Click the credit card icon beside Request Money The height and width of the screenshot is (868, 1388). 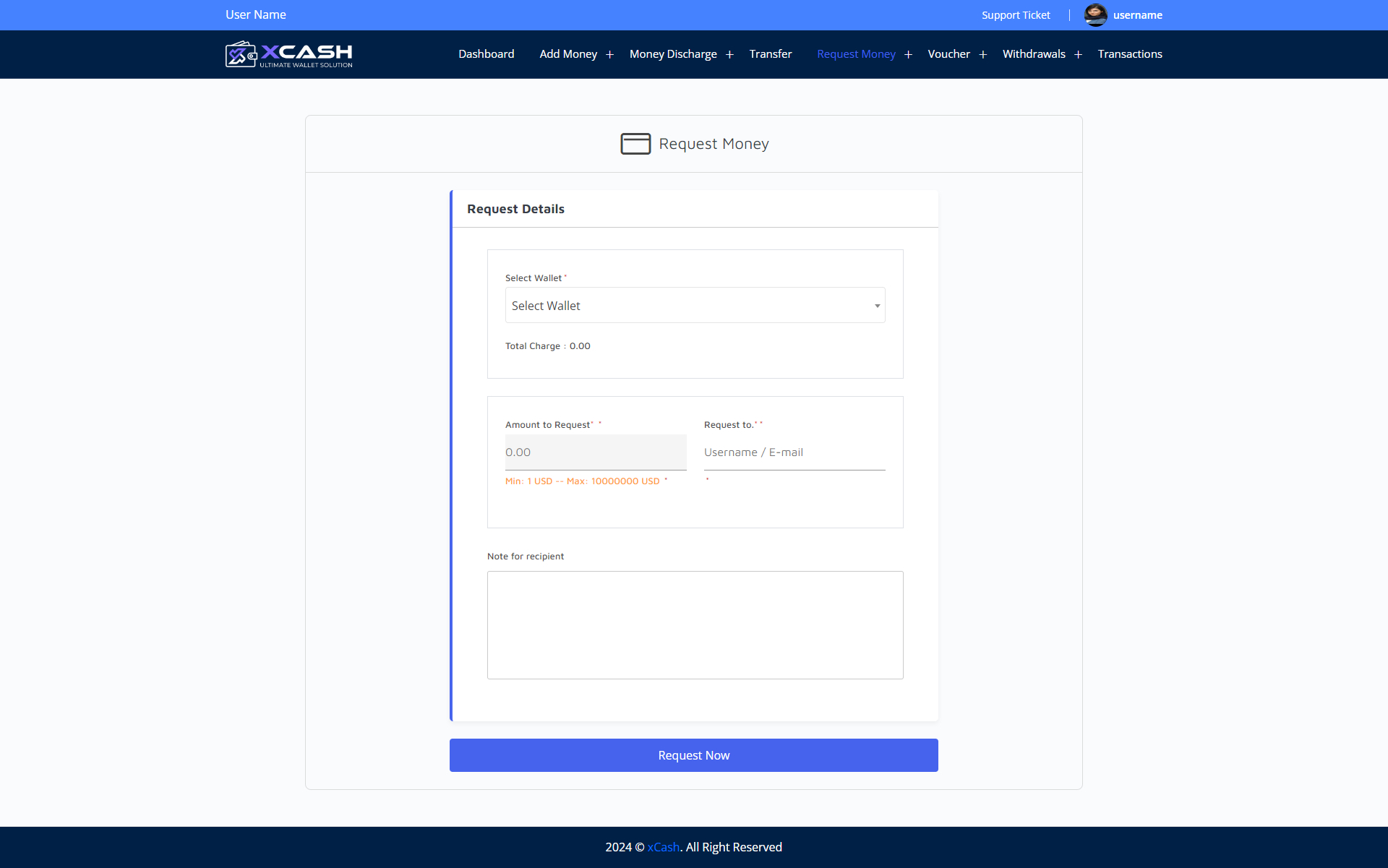tap(635, 144)
